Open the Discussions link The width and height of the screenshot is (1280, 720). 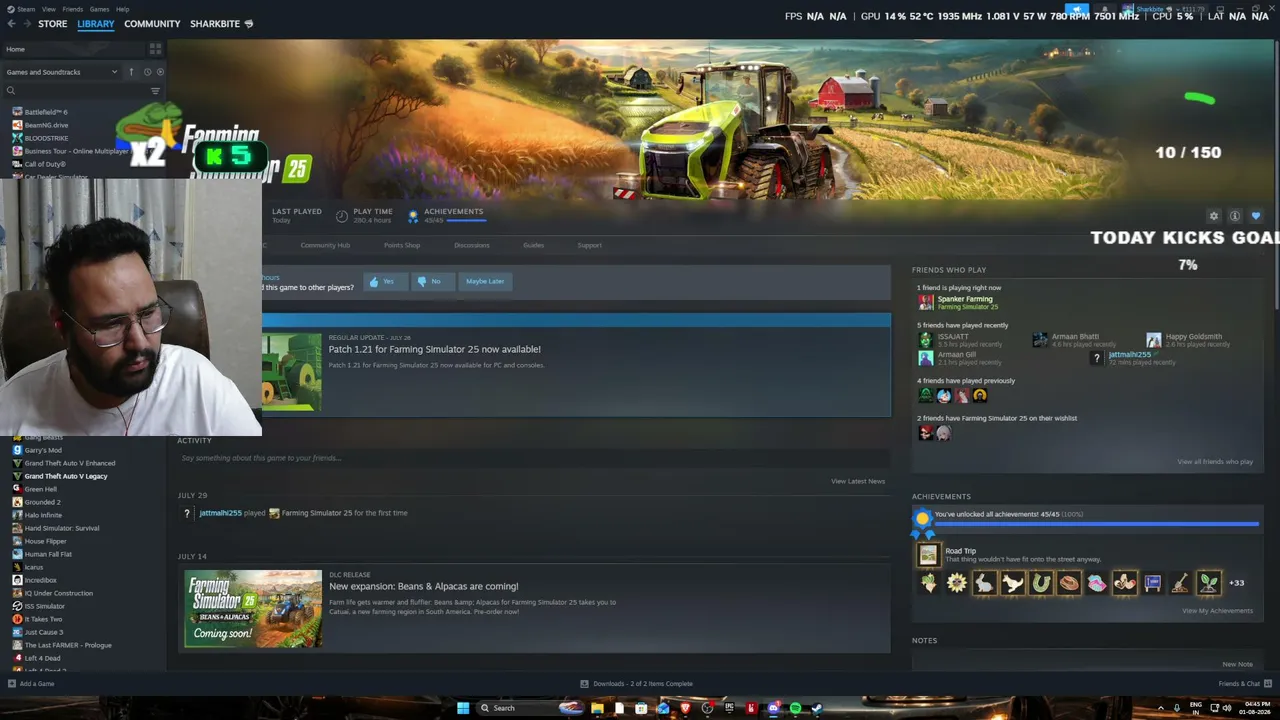[x=472, y=245]
